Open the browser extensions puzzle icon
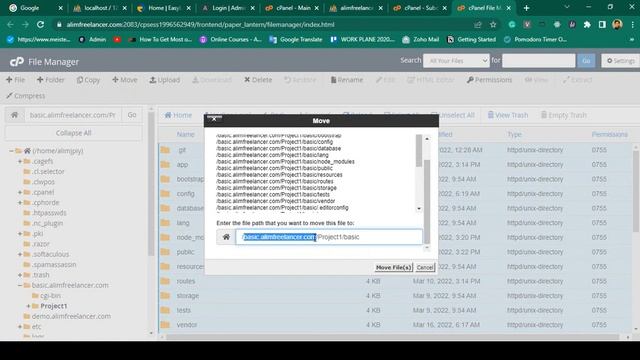This screenshot has width=640, height=360. (x=587, y=24)
